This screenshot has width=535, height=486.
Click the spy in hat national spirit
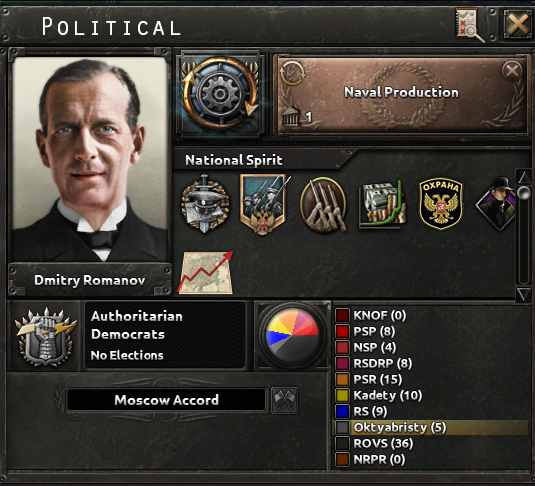pos(496,204)
